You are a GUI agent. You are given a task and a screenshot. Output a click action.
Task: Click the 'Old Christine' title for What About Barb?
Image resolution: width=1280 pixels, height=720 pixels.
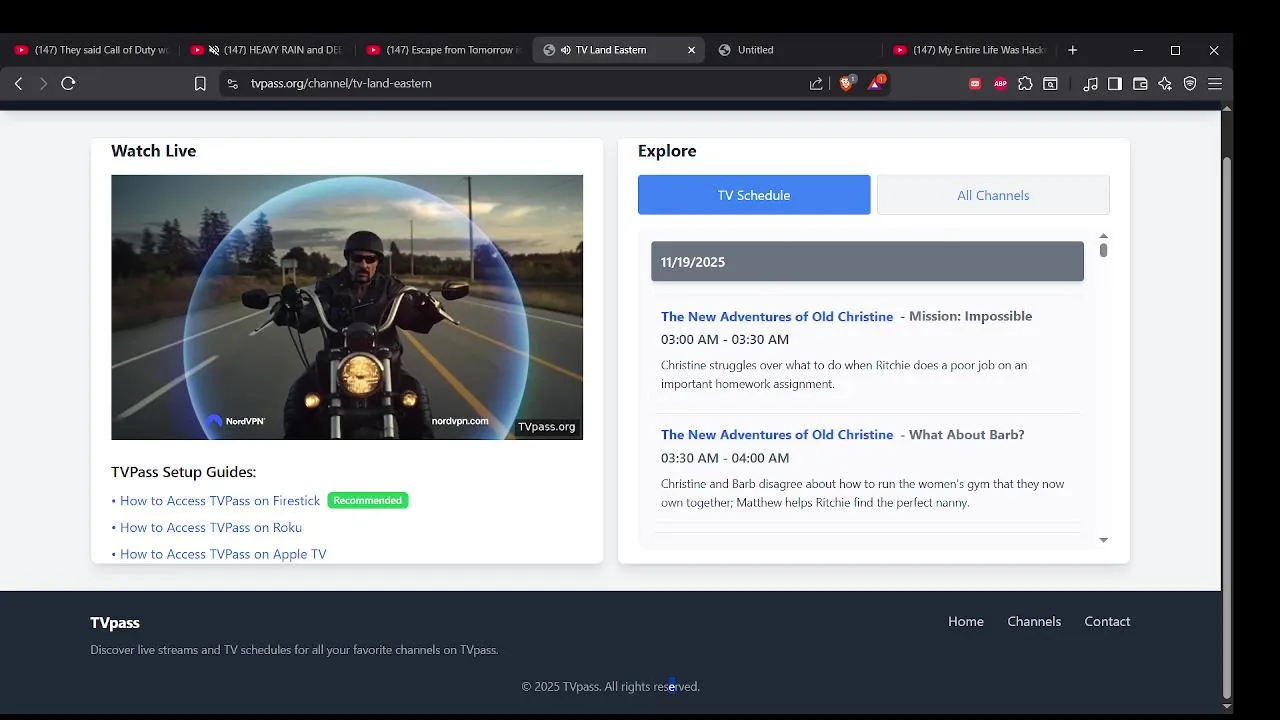[777, 435]
